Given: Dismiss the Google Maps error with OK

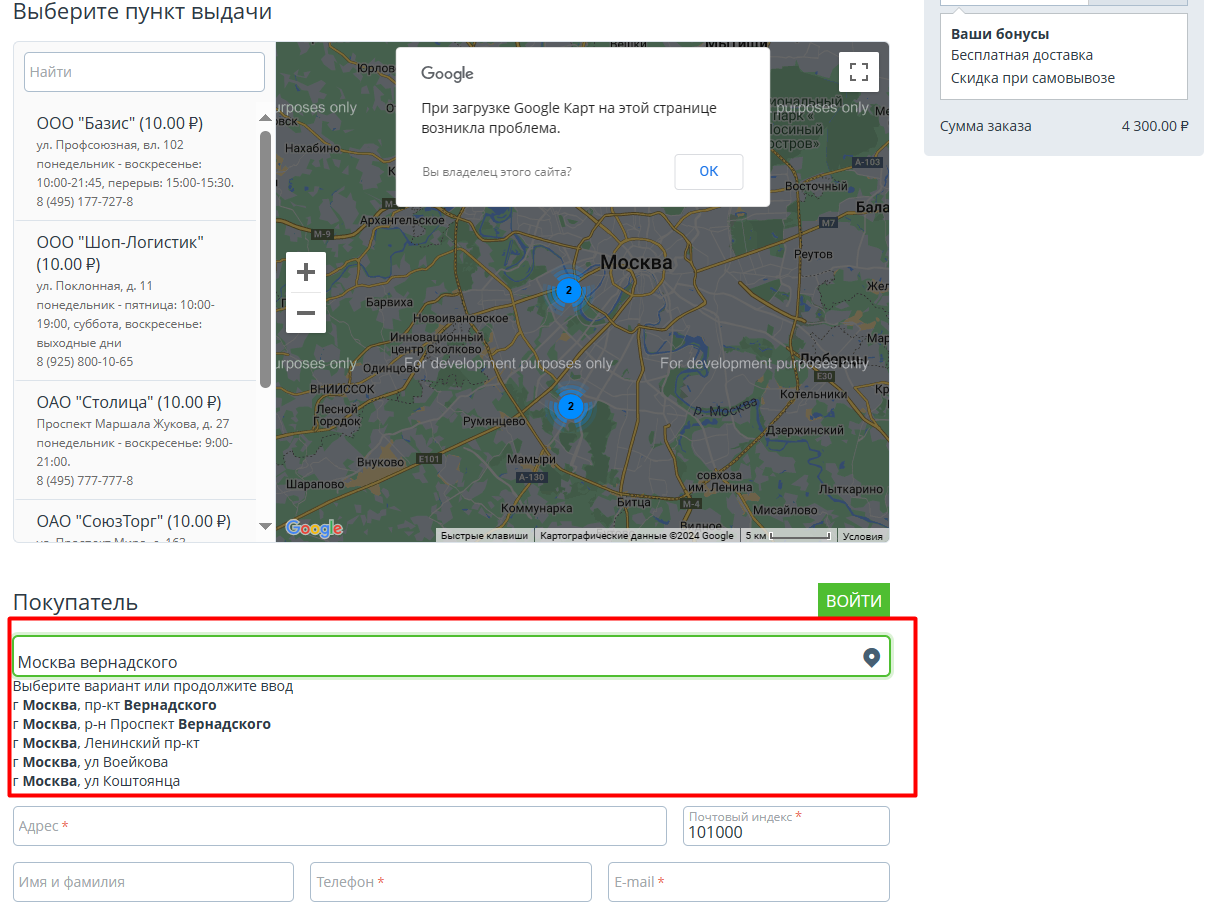Looking at the screenshot, I should [709, 172].
